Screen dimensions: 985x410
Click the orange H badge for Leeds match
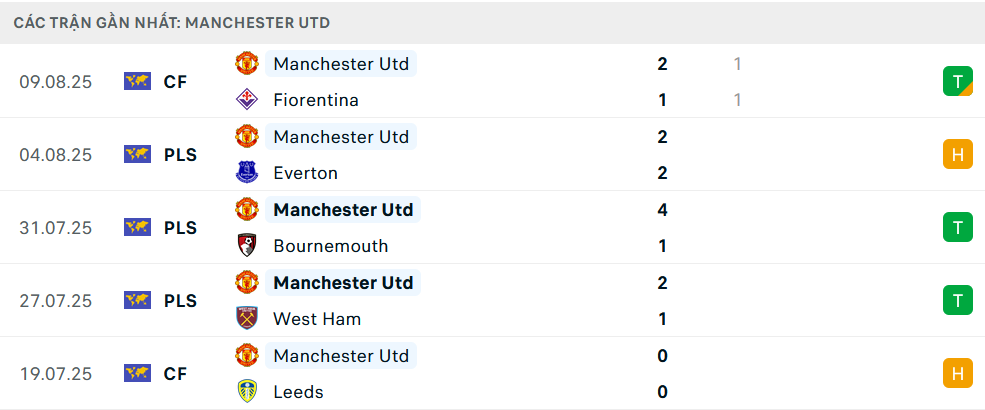pos(957,373)
